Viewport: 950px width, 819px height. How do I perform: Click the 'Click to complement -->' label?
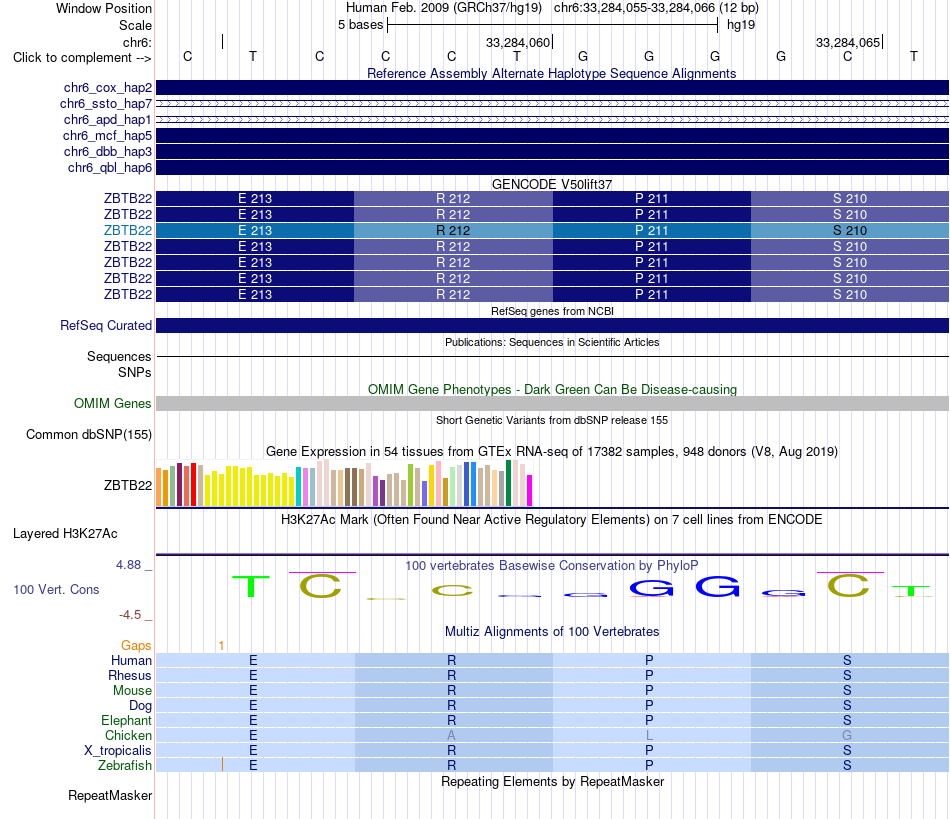(x=82, y=58)
